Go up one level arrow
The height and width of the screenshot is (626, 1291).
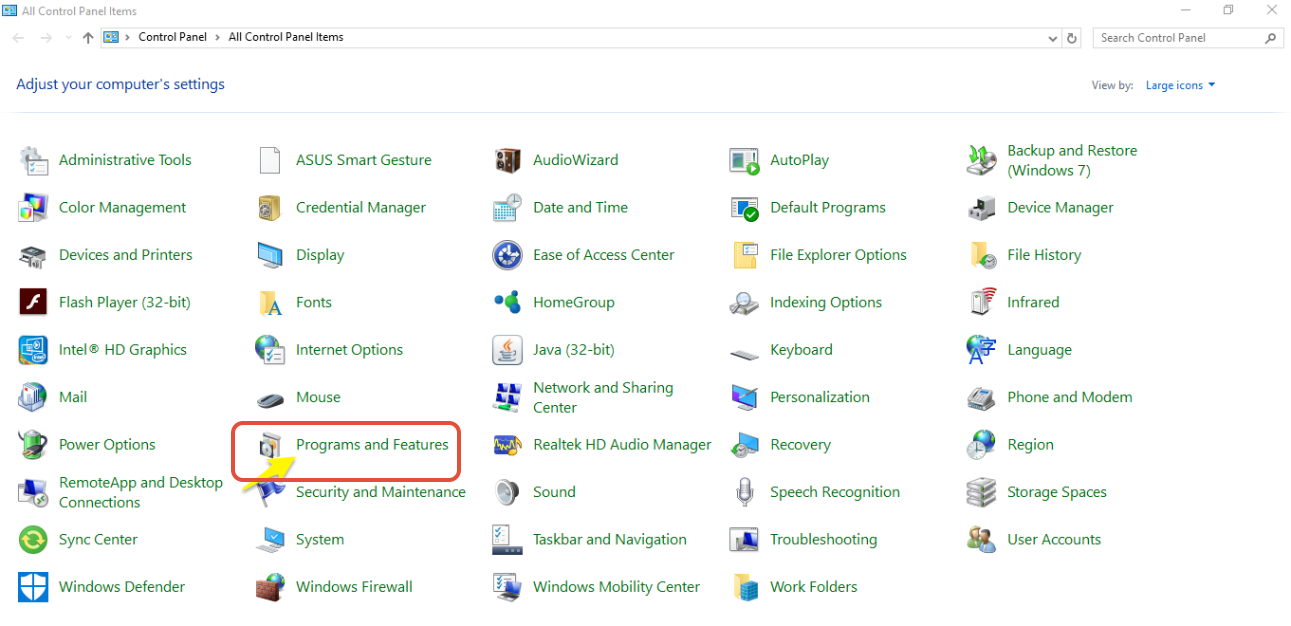(88, 38)
